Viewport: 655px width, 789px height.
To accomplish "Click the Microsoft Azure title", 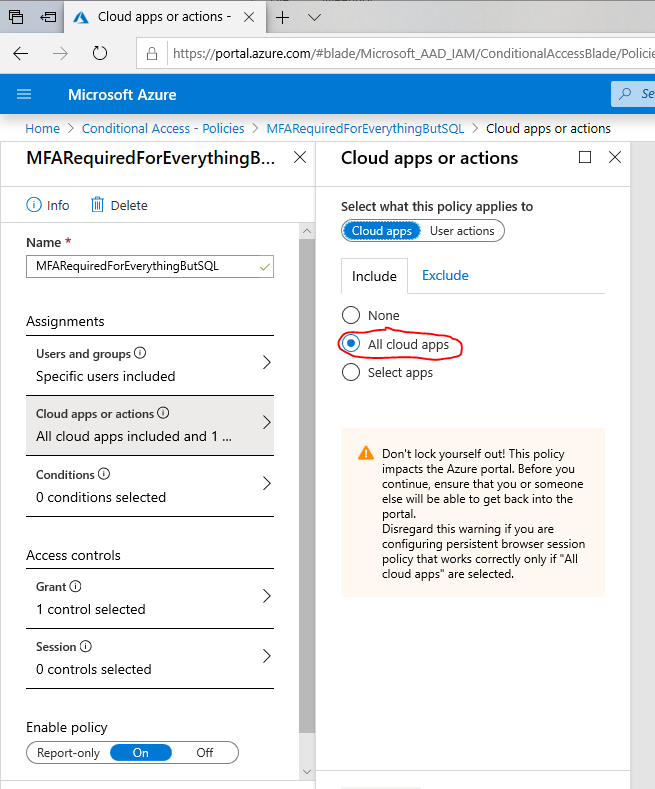I will tap(122, 95).
